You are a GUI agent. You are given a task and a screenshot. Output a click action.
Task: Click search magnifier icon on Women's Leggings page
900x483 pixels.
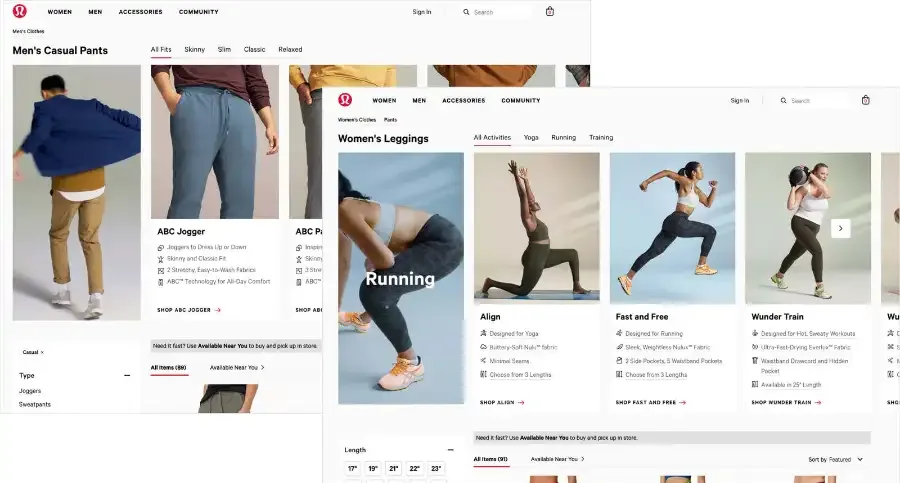[783, 101]
